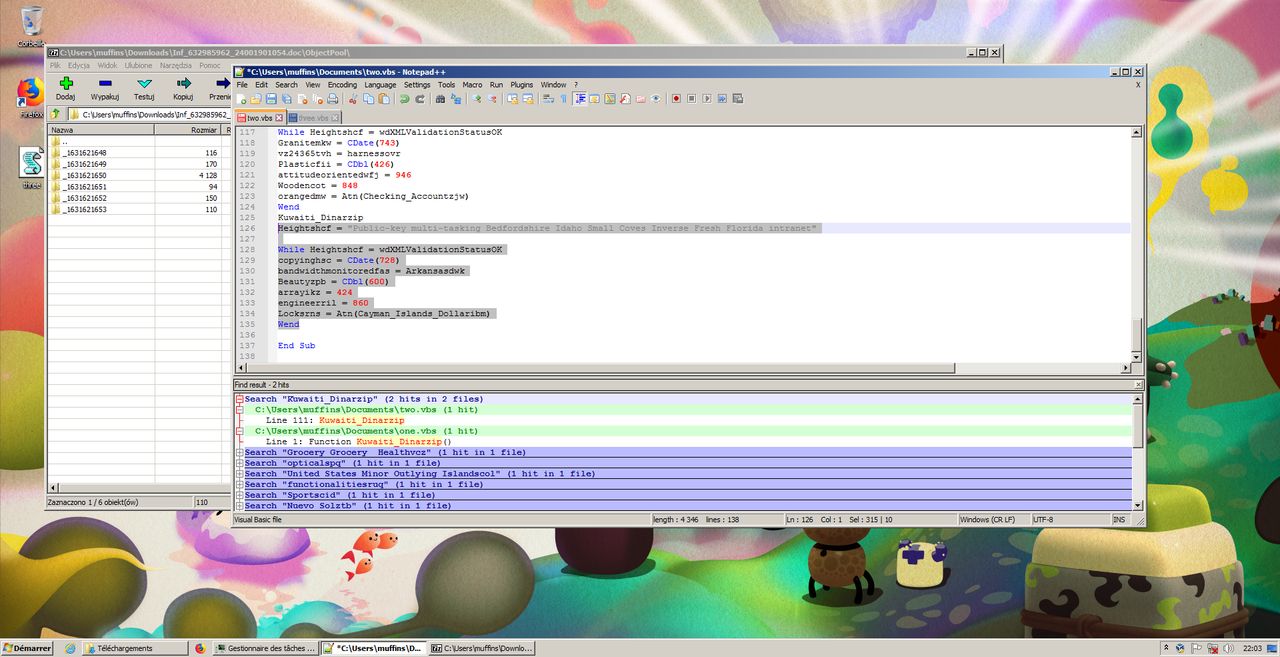Click the New file icon in Notepad++ toolbar
This screenshot has width=1280, height=657.
(241, 99)
